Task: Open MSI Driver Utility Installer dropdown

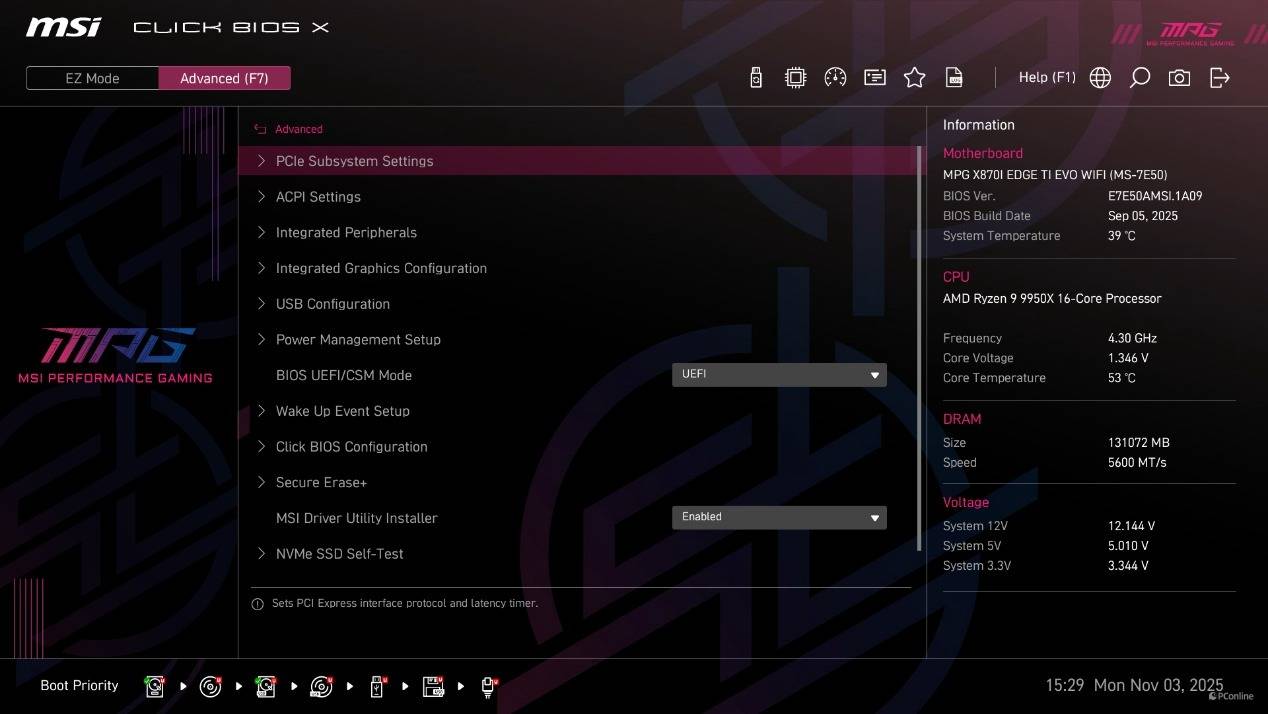Action: tap(778, 517)
